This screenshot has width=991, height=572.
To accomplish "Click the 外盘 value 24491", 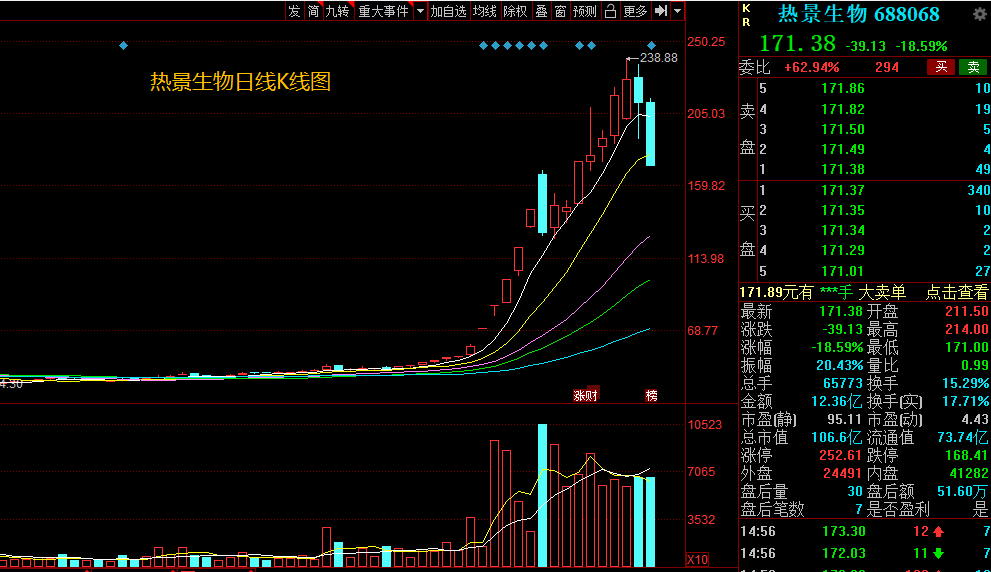I will tap(842, 473).
